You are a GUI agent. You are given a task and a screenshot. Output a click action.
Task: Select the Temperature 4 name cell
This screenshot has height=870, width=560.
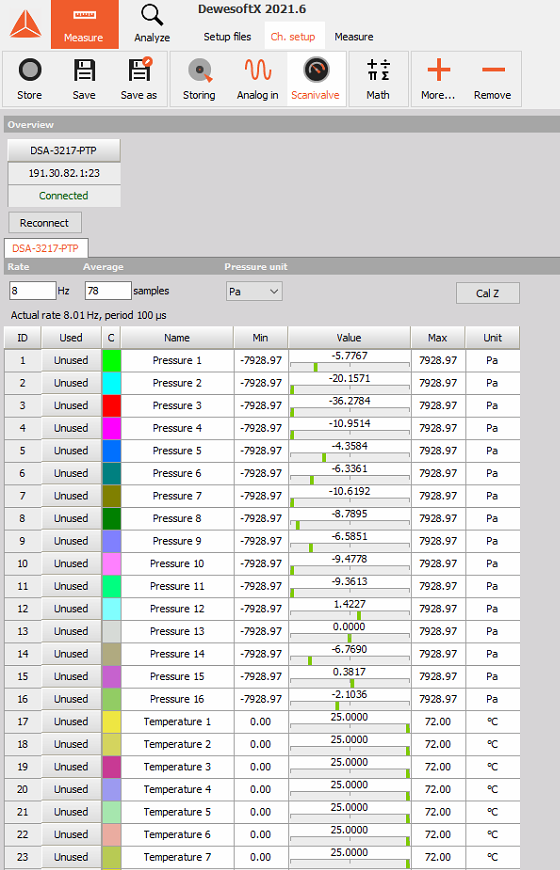tap(177, 789)
